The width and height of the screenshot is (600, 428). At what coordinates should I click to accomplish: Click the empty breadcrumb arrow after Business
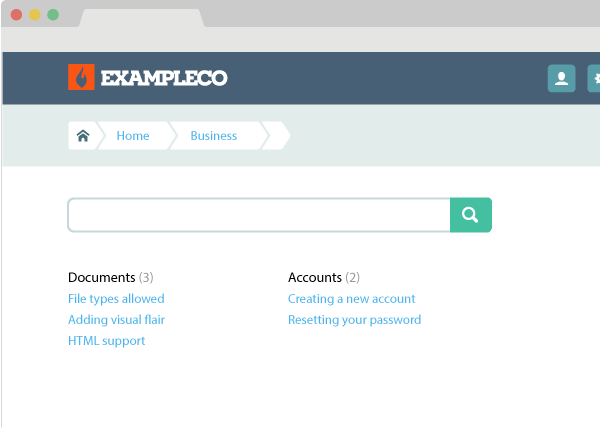277,136
